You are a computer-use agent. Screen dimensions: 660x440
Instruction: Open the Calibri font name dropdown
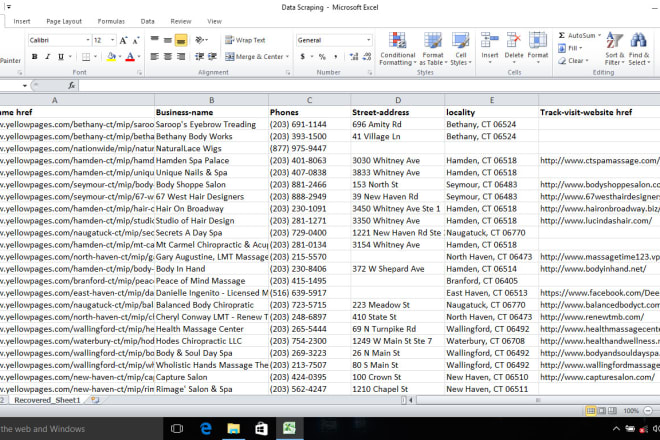coord(88,40)
